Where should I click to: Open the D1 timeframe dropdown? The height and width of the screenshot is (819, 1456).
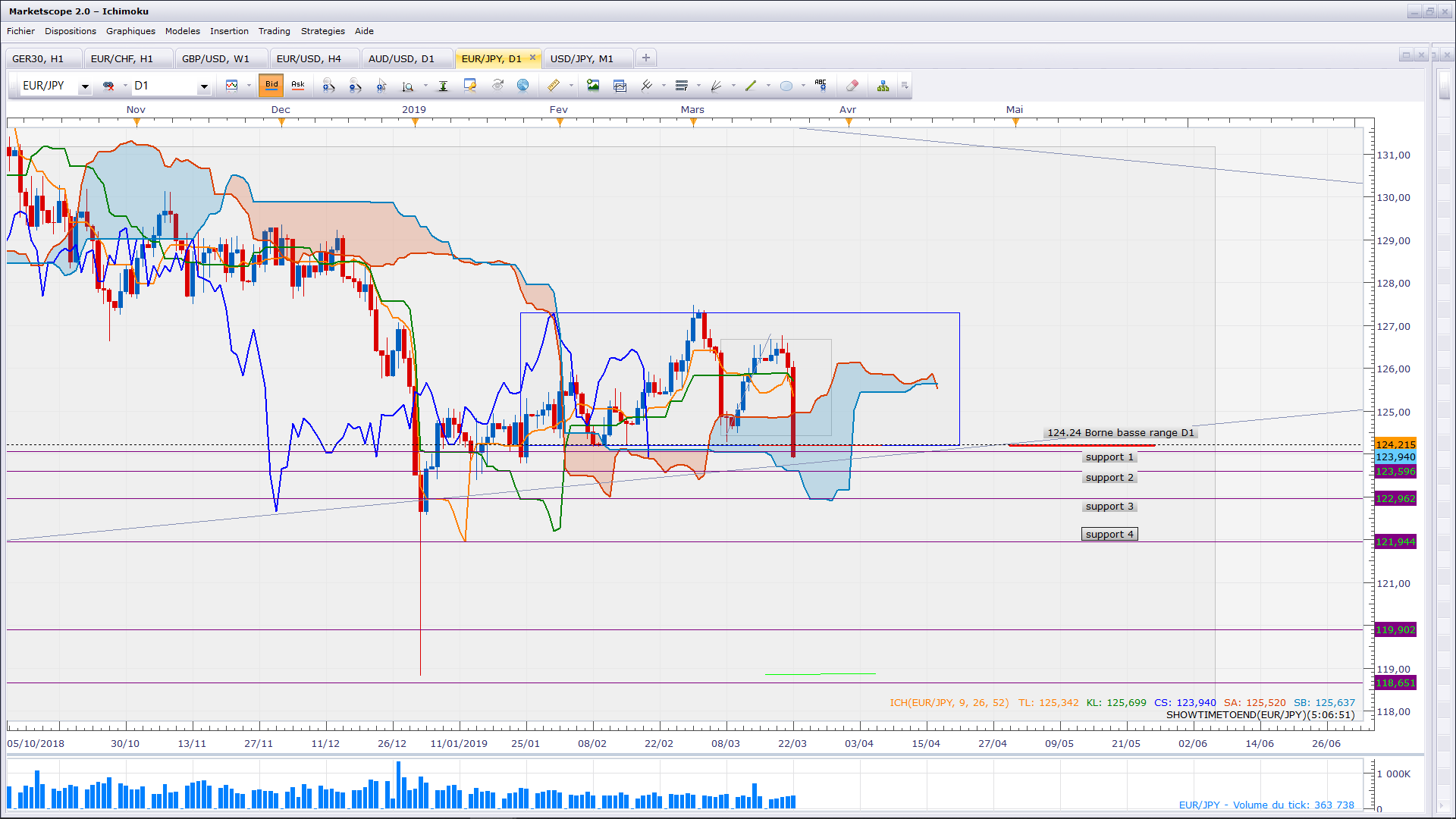(203, 86)
